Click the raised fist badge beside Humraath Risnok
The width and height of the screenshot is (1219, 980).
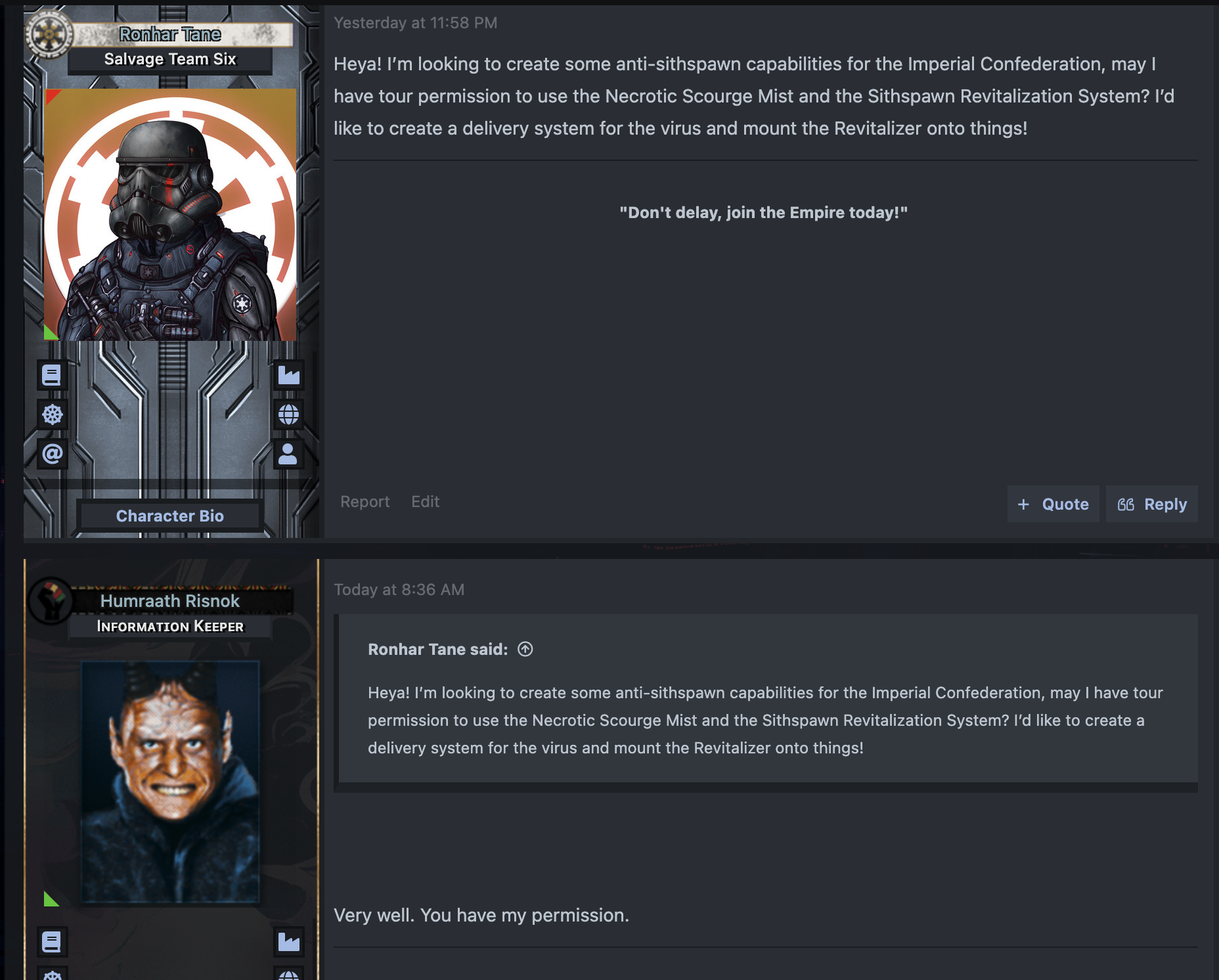click(x=51, y=600)
